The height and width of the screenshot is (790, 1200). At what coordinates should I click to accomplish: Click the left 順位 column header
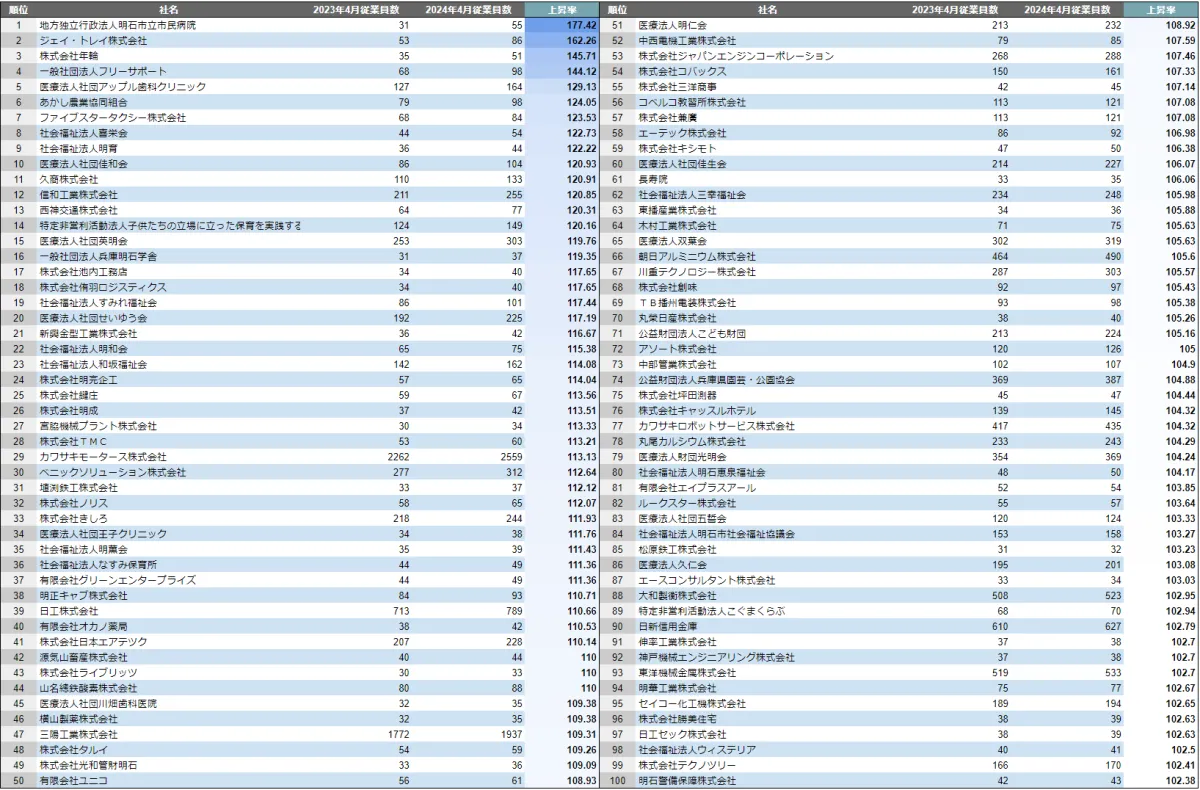pos(18,9)
